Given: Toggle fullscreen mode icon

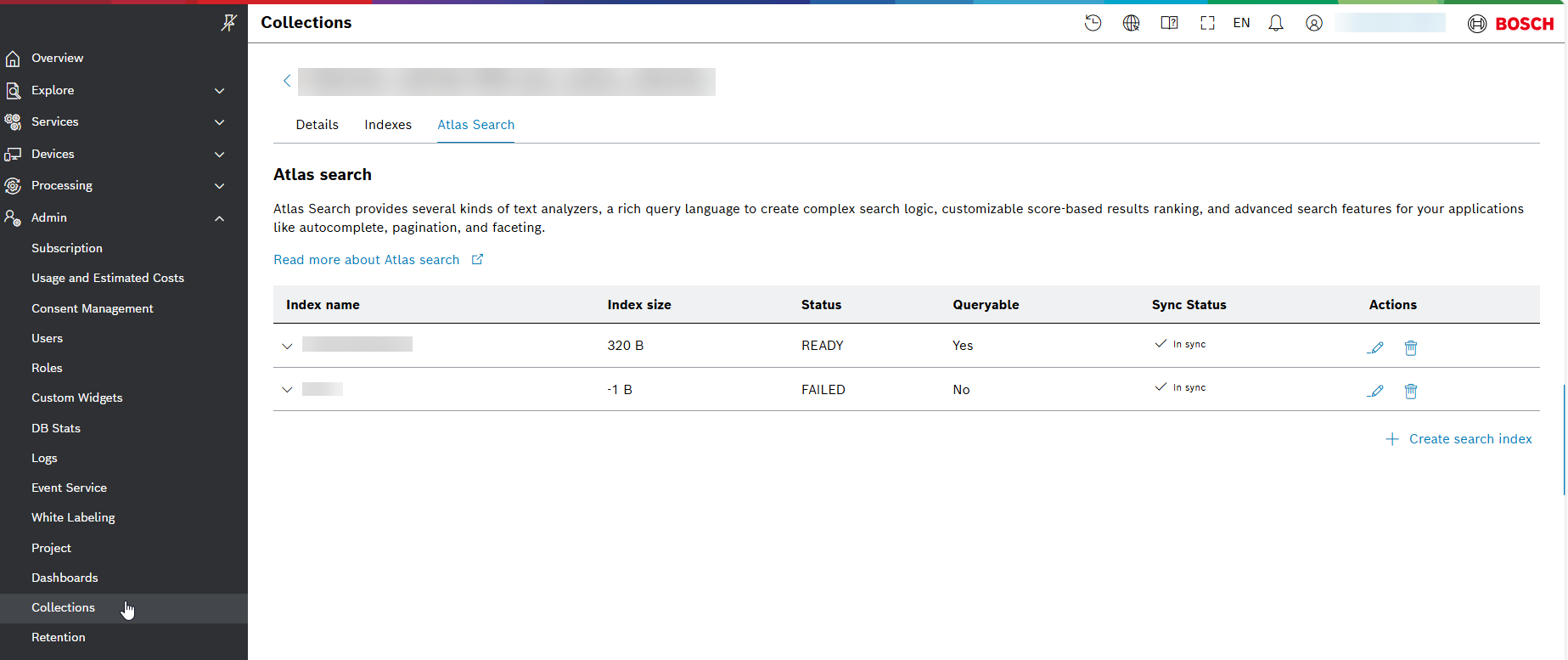Looking at the screenshot, I should click(1207, 23).
